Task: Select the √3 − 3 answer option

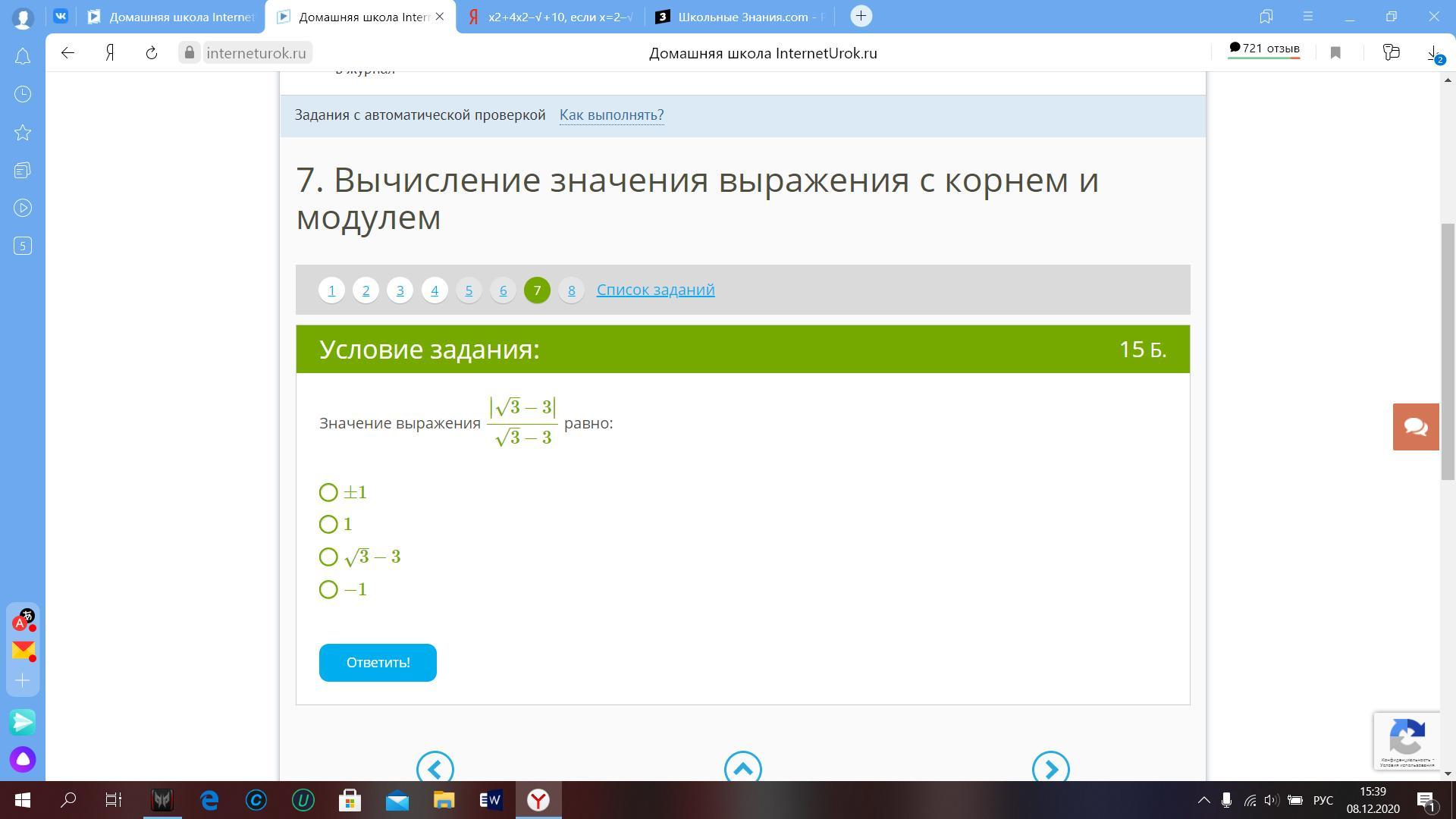Action: (x=328, y=557)
